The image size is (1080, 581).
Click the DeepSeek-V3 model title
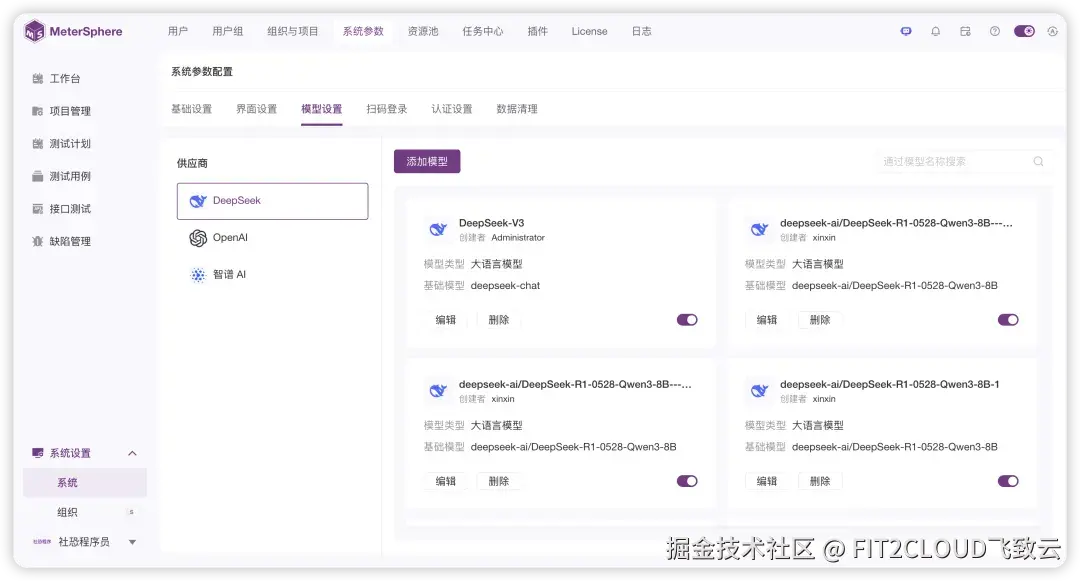tap(491, 223)
